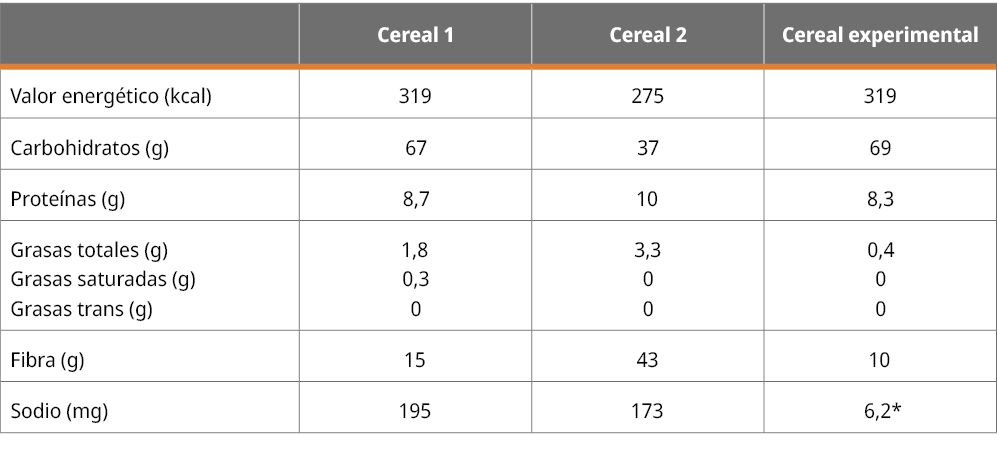Click Cereal 2's protein value 10
The image size is (997, 450).
click(648, 199)
